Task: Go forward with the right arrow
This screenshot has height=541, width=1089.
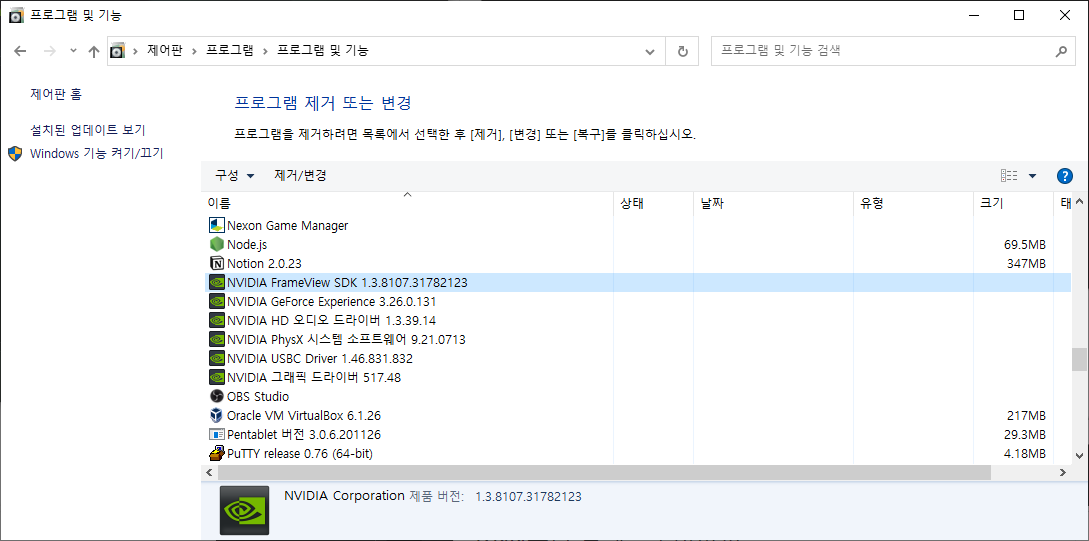Action: point(49,51)
